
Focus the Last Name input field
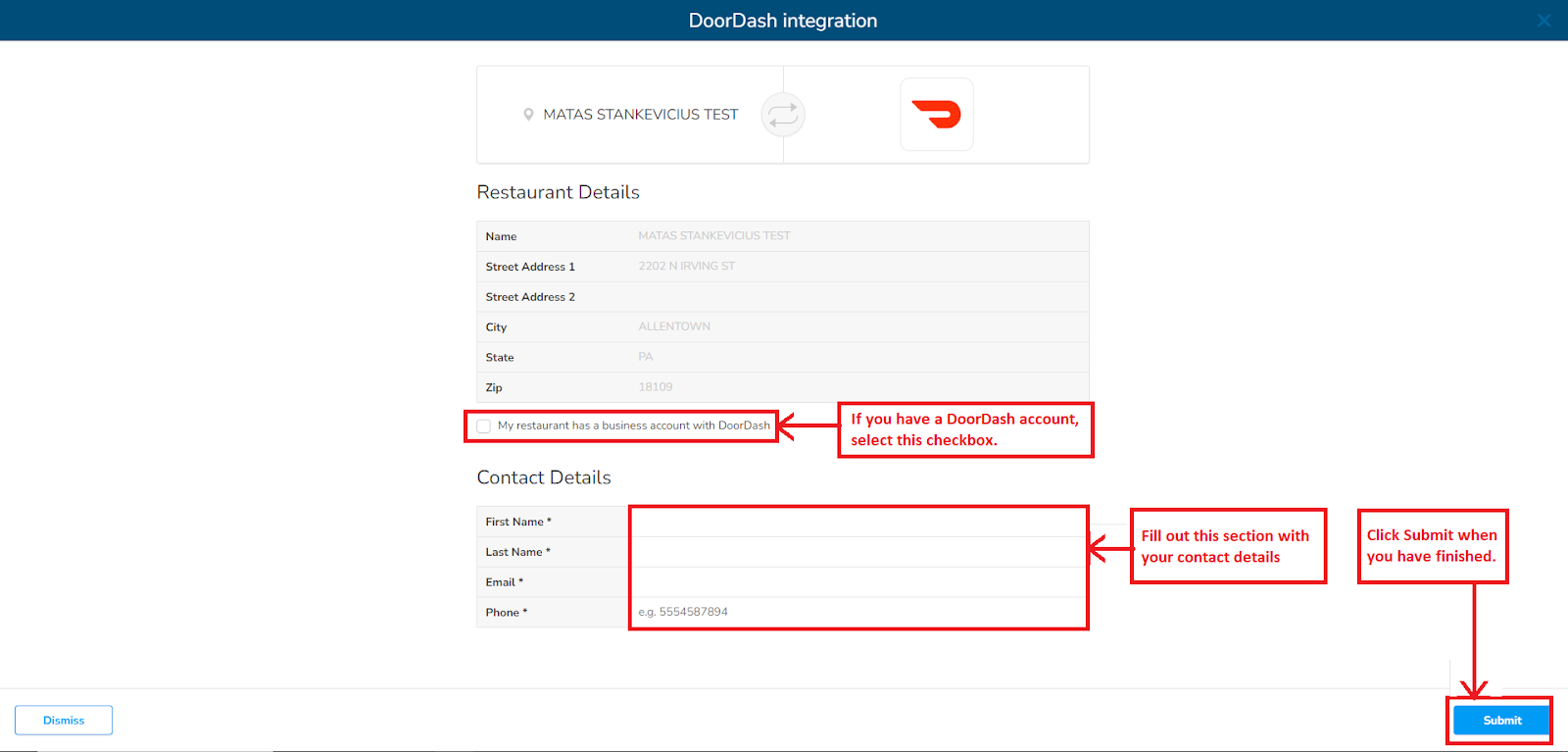tap(858, 552)
